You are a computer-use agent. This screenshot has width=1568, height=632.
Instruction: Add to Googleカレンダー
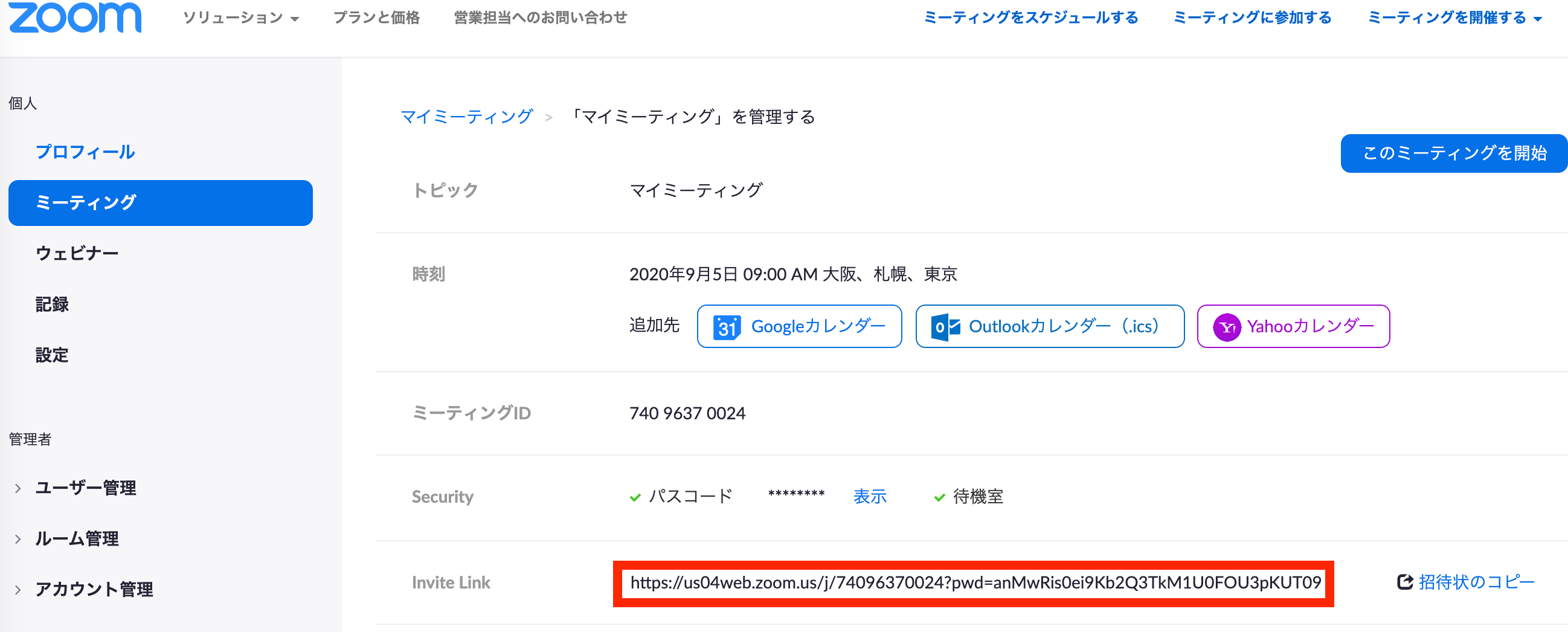(799, 326)
